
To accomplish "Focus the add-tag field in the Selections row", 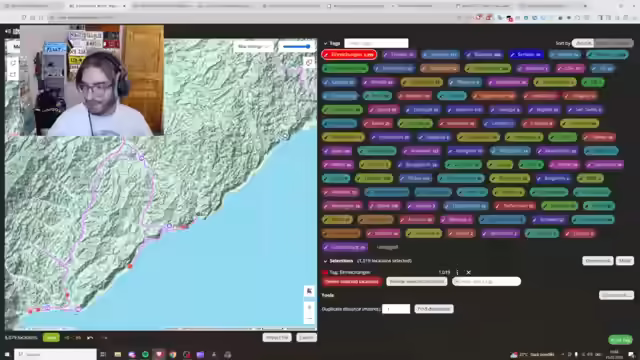I will [x=486, y=282].
